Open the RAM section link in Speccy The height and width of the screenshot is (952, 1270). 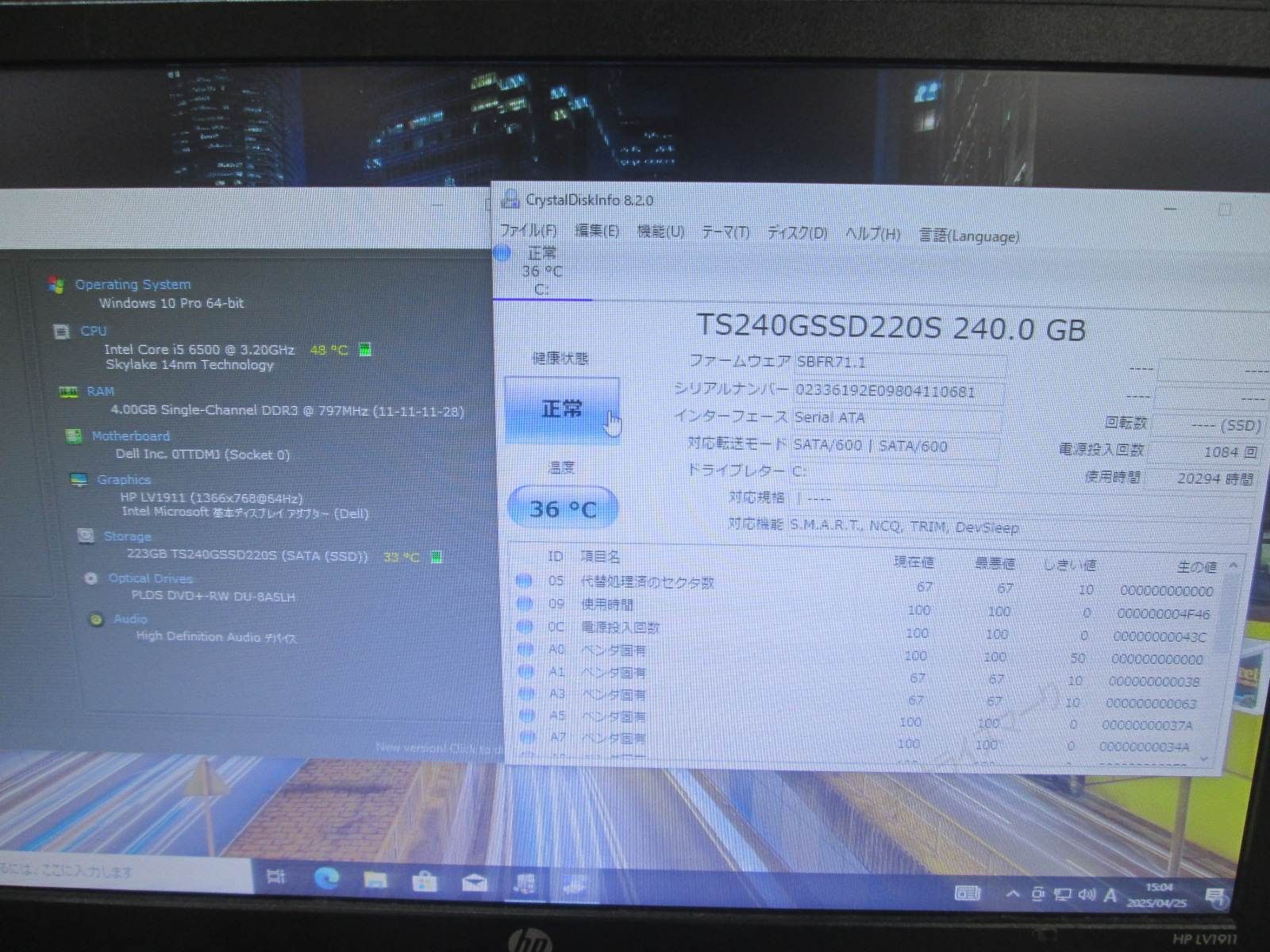coord(101,391)
